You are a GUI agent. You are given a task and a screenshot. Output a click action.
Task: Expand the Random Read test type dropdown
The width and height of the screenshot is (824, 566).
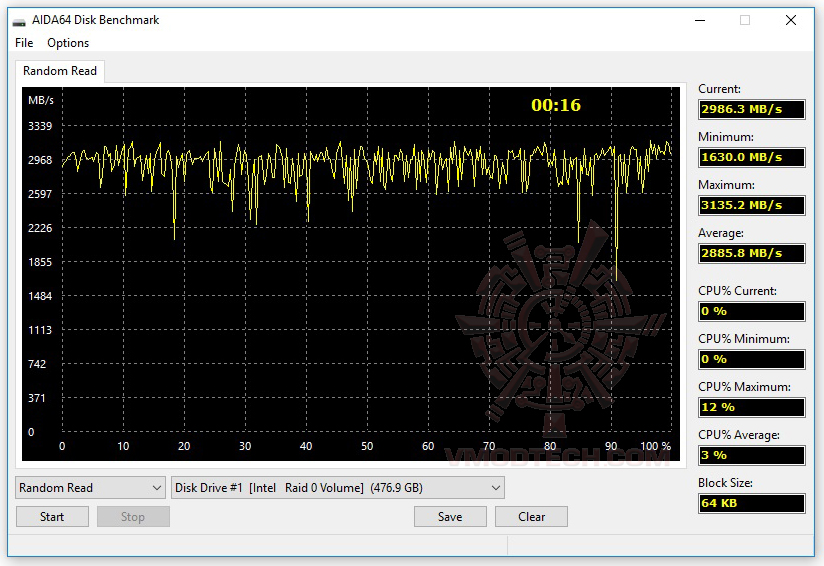point(90,488)
